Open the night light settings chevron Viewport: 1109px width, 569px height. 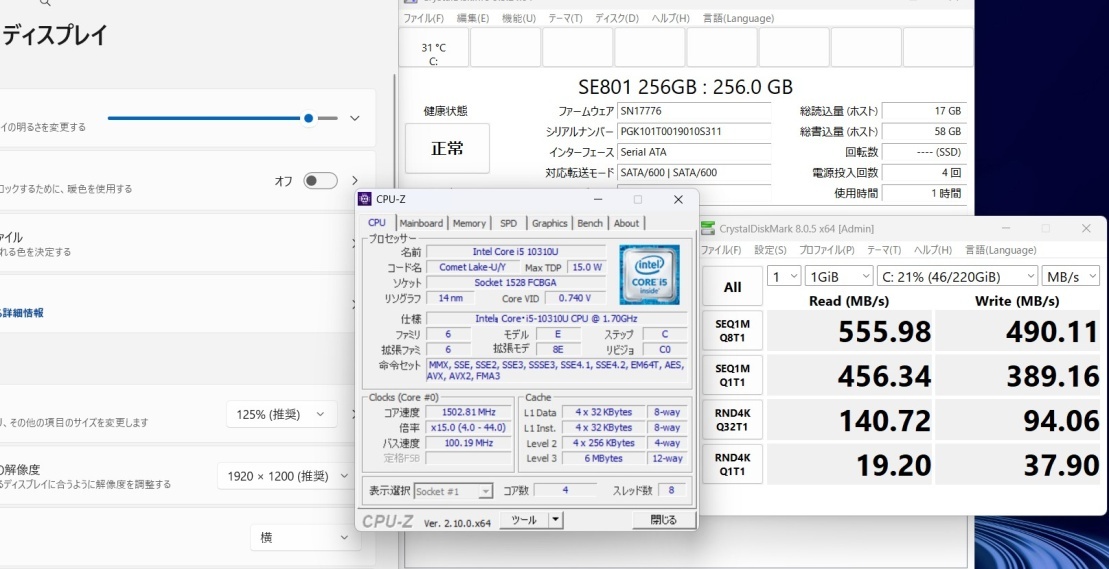pyautogui.click(x=355, y=181)
